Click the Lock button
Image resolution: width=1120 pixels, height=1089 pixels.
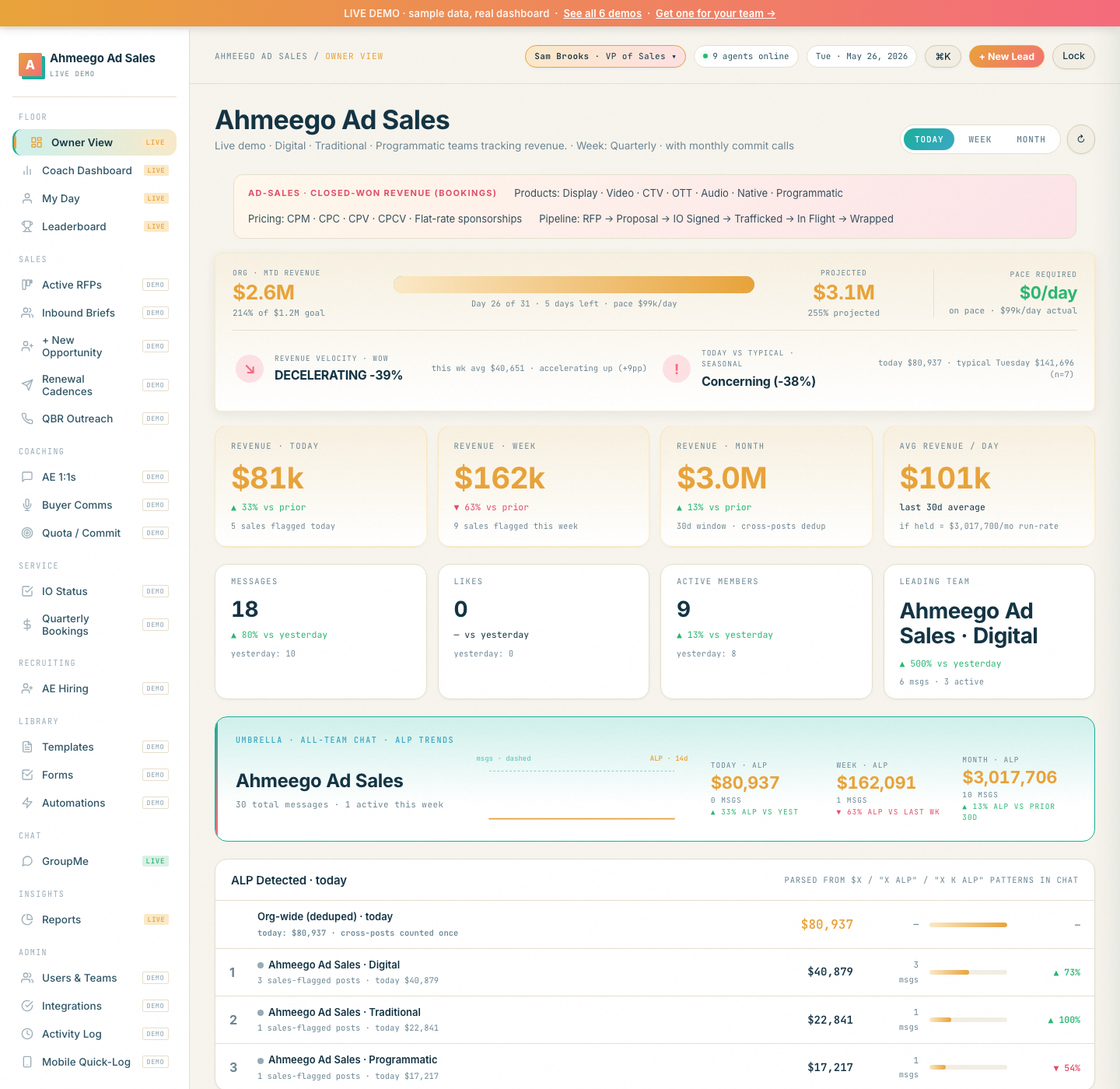[x=1073, y=56]
